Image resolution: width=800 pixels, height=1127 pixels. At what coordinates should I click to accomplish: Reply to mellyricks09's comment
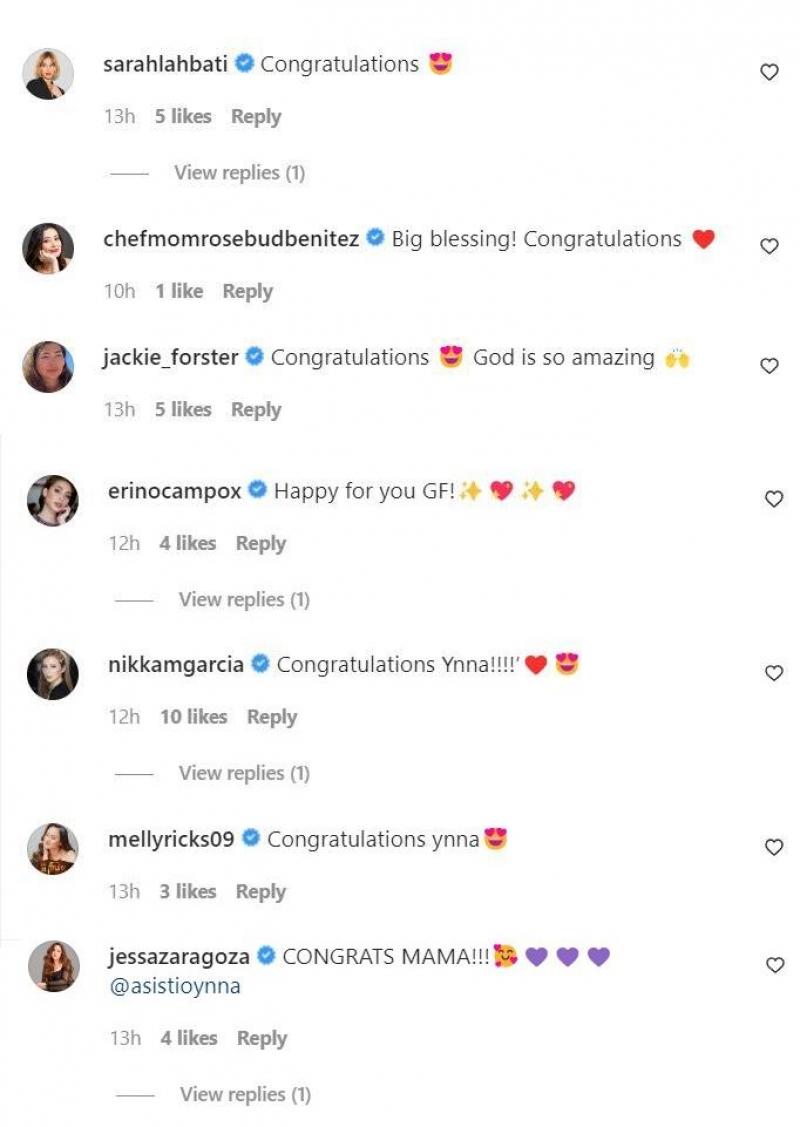click(261, 891)
